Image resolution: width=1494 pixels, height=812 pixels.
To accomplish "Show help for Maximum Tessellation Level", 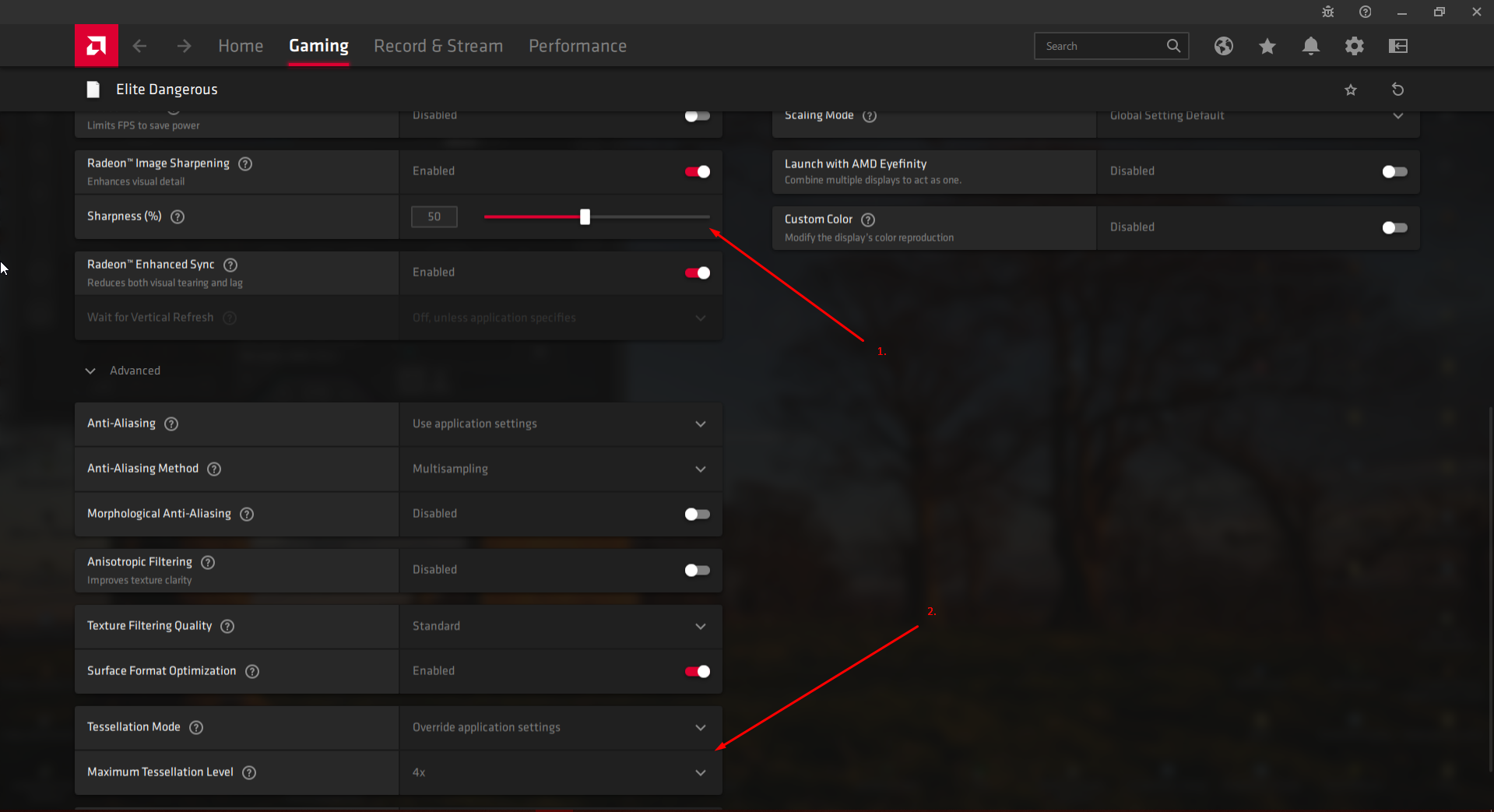I will click(x=249, y=772).
